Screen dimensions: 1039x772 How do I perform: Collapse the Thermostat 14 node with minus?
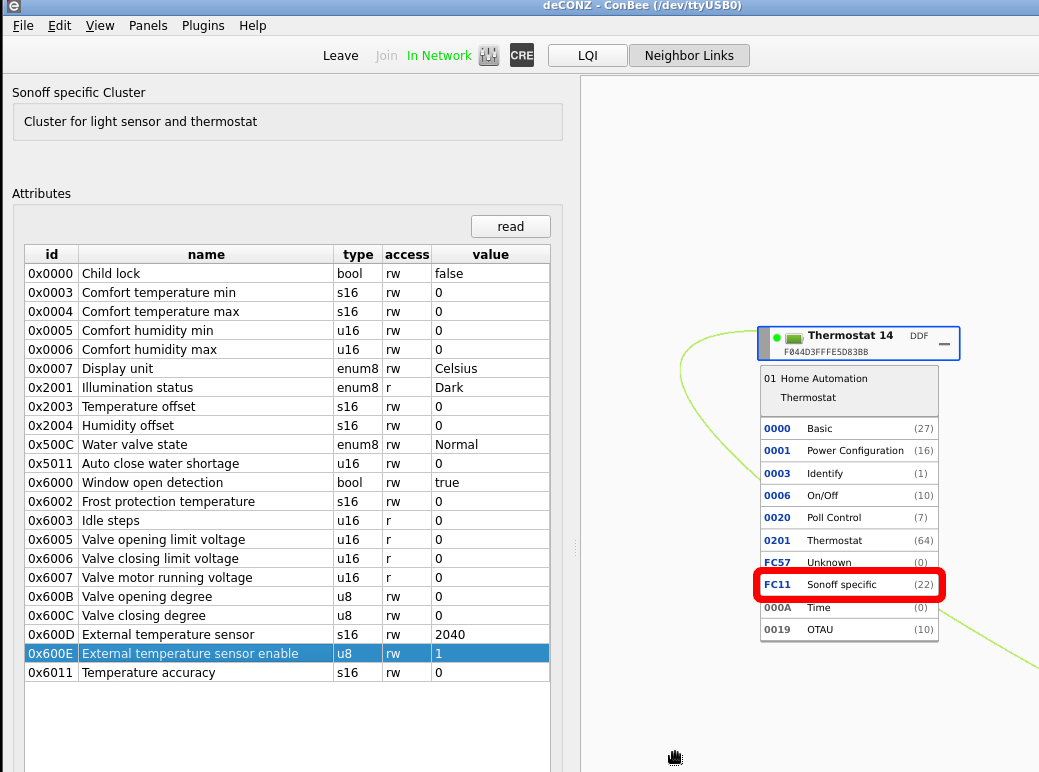click(944, 344)
